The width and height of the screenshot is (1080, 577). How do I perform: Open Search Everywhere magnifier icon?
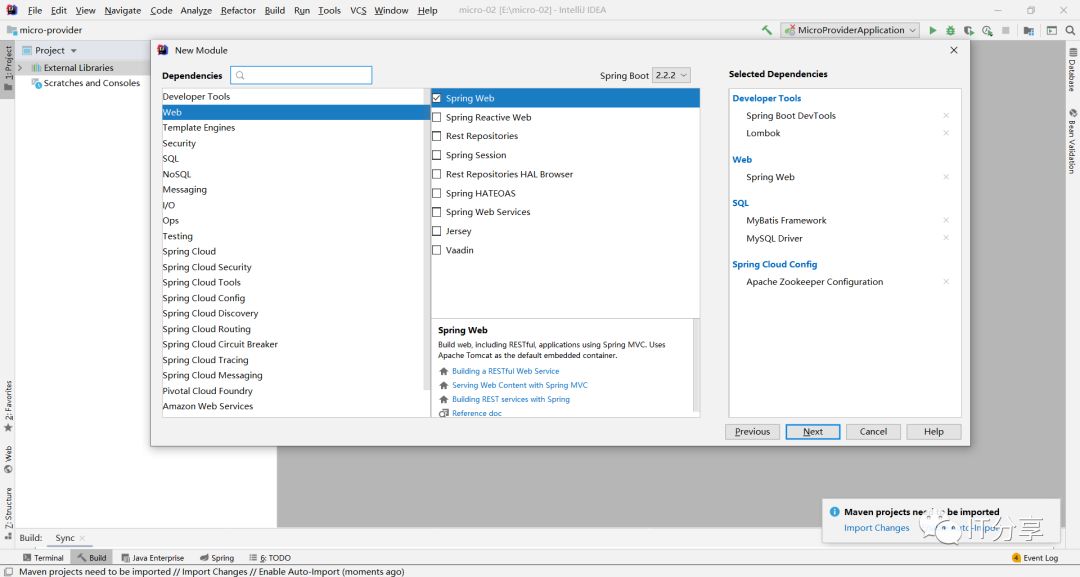coord(1070,30)
